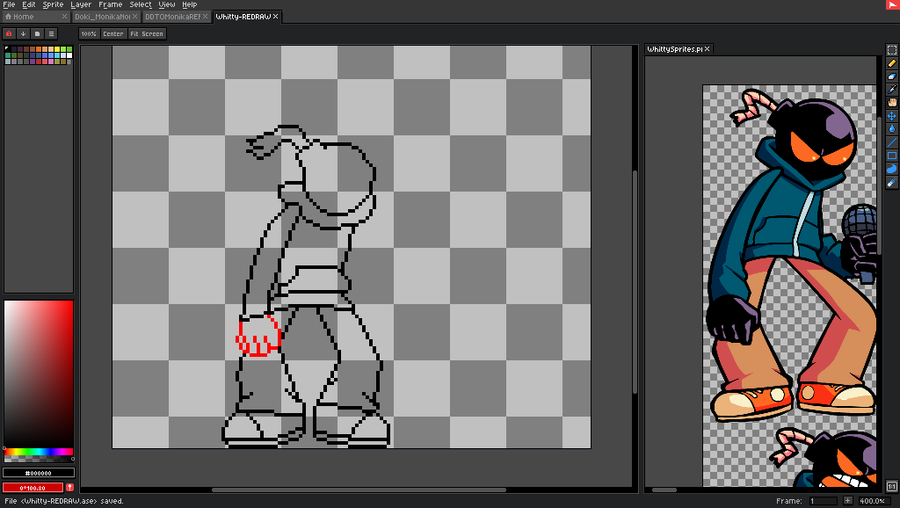Select the Pencil tool

891,63
